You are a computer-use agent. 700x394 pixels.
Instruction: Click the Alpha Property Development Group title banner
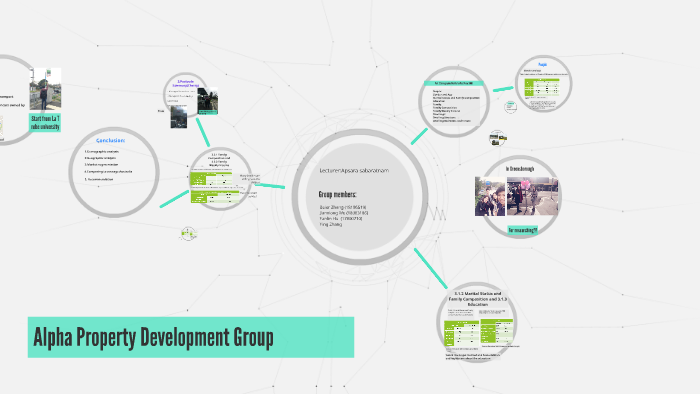pos(191,337)
